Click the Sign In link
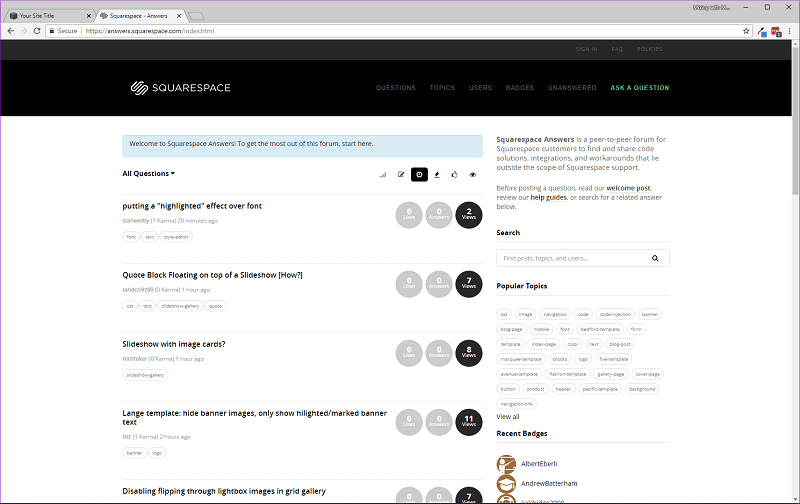 click(x=587, y=49)
